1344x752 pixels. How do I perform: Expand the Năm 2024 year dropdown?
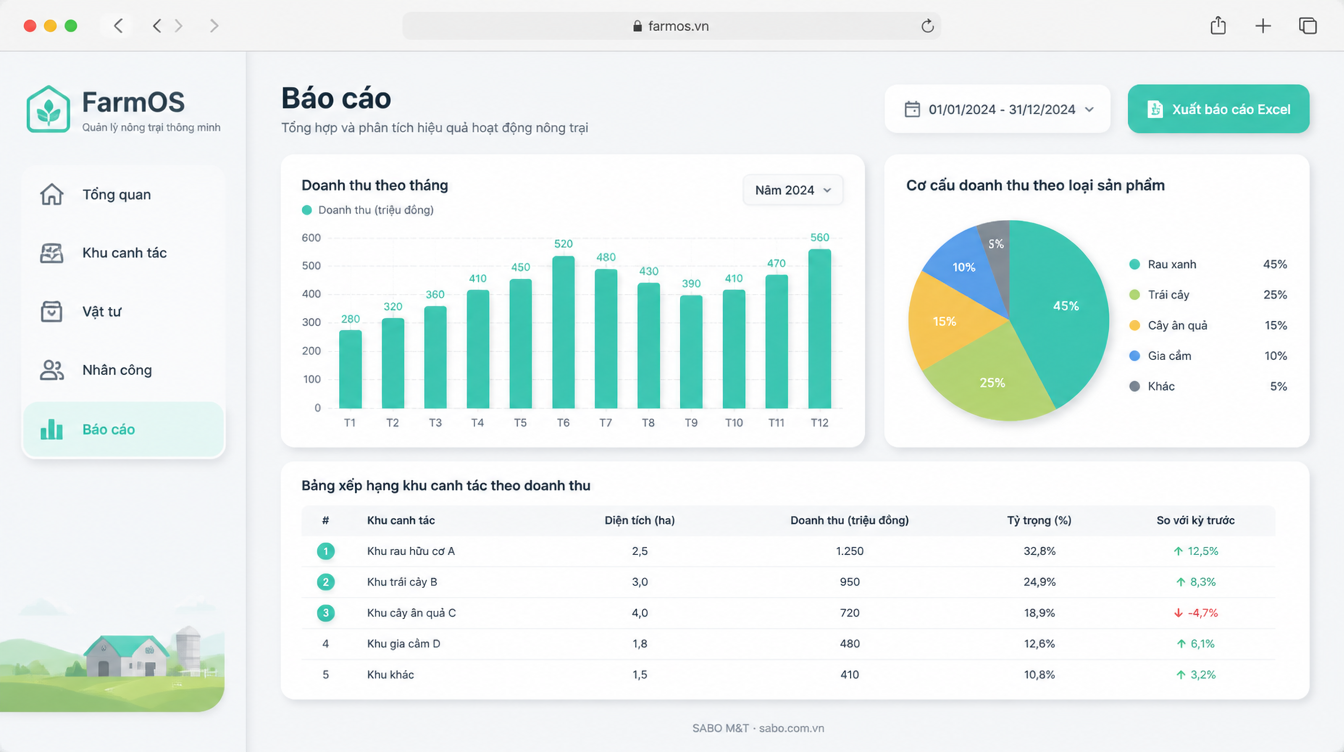pyautogui.click(x=793, y=190)
